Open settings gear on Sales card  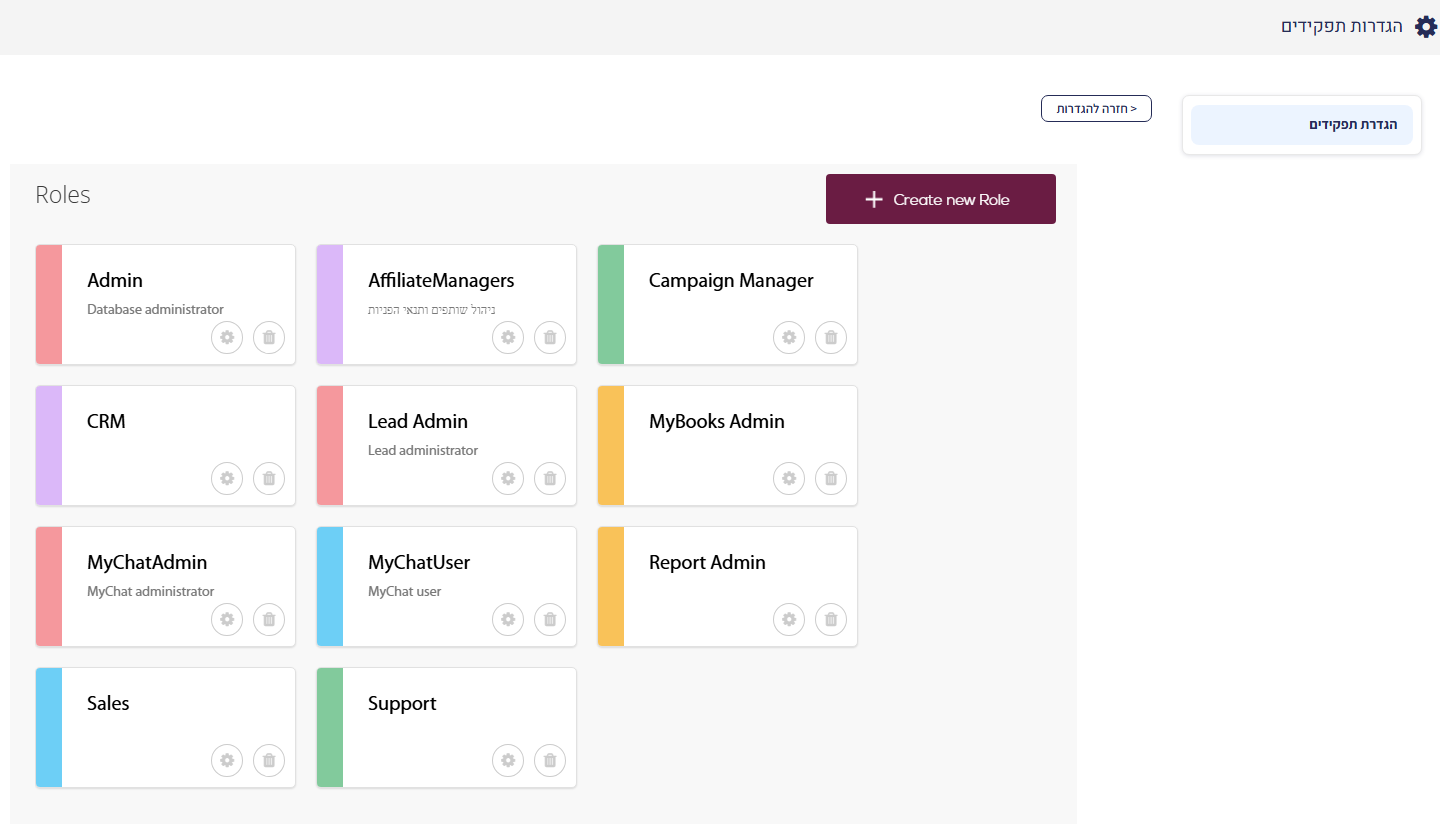(x=227, y=761)
